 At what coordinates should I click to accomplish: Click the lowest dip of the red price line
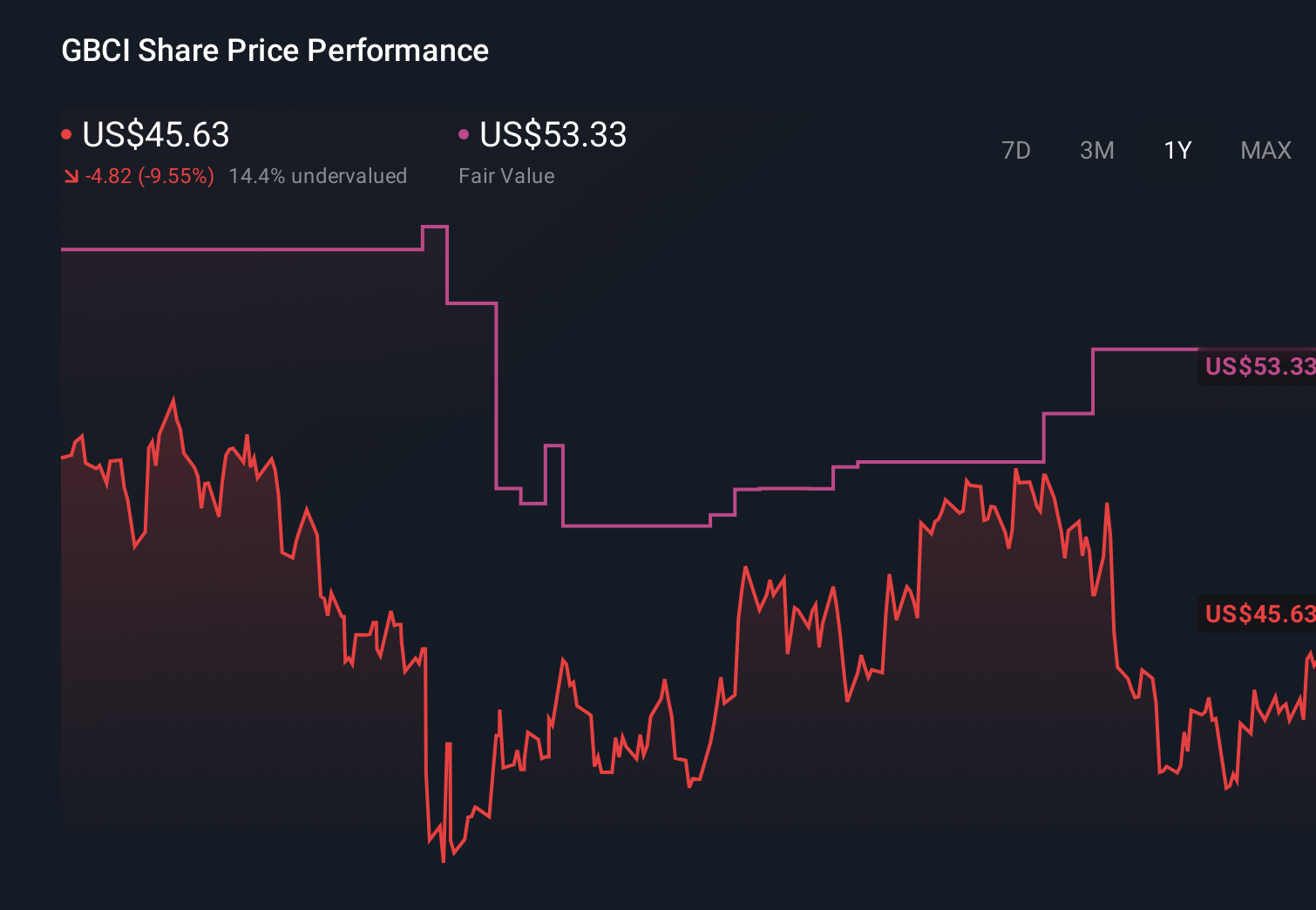click(x=444, y=861)
